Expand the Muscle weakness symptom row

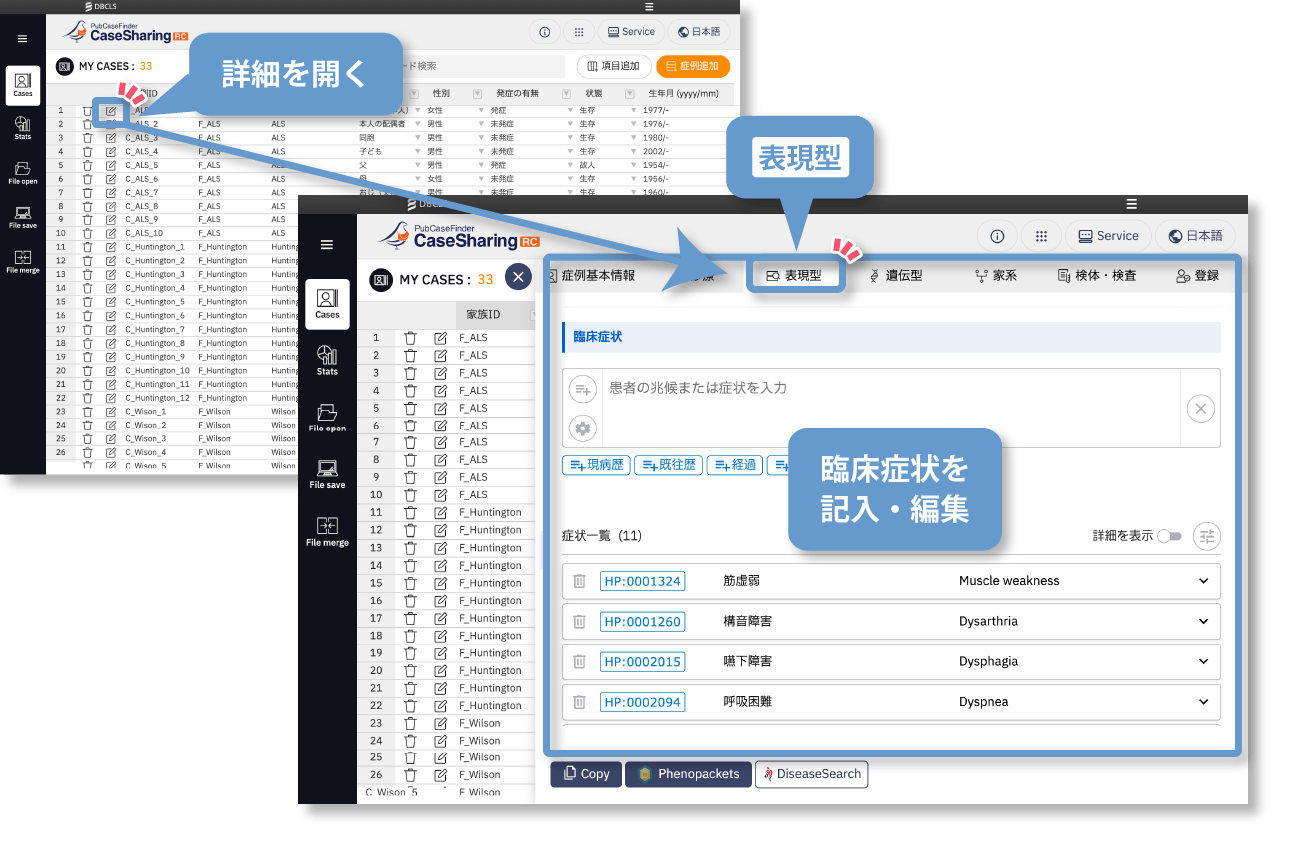pos(1203,581)
